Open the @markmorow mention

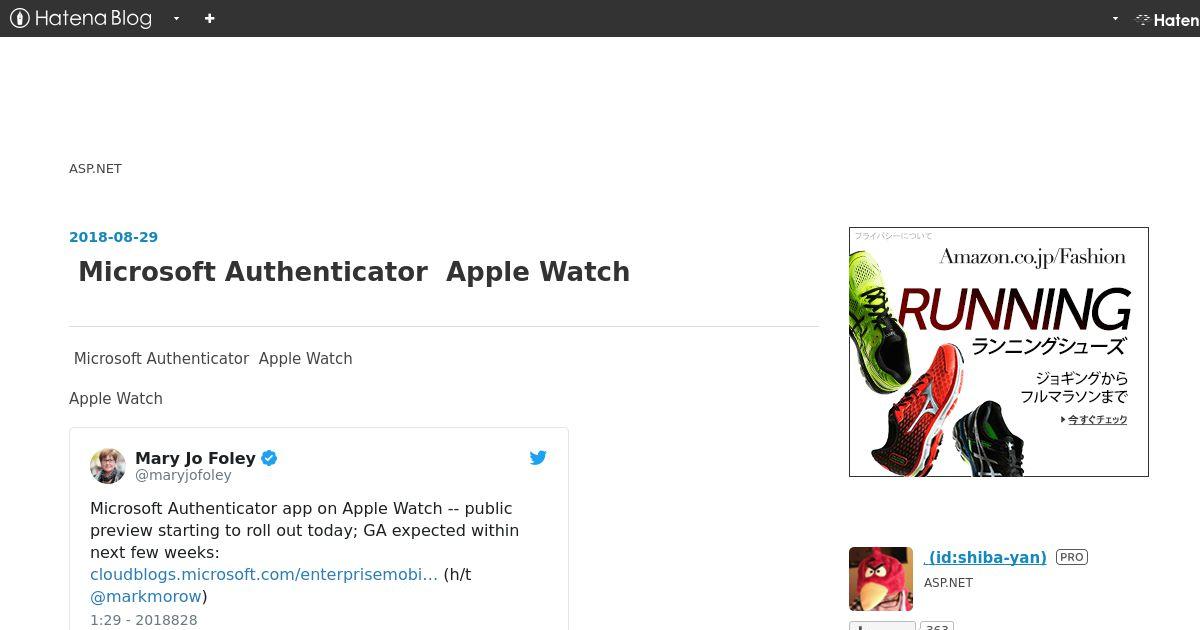click(146, 596)
